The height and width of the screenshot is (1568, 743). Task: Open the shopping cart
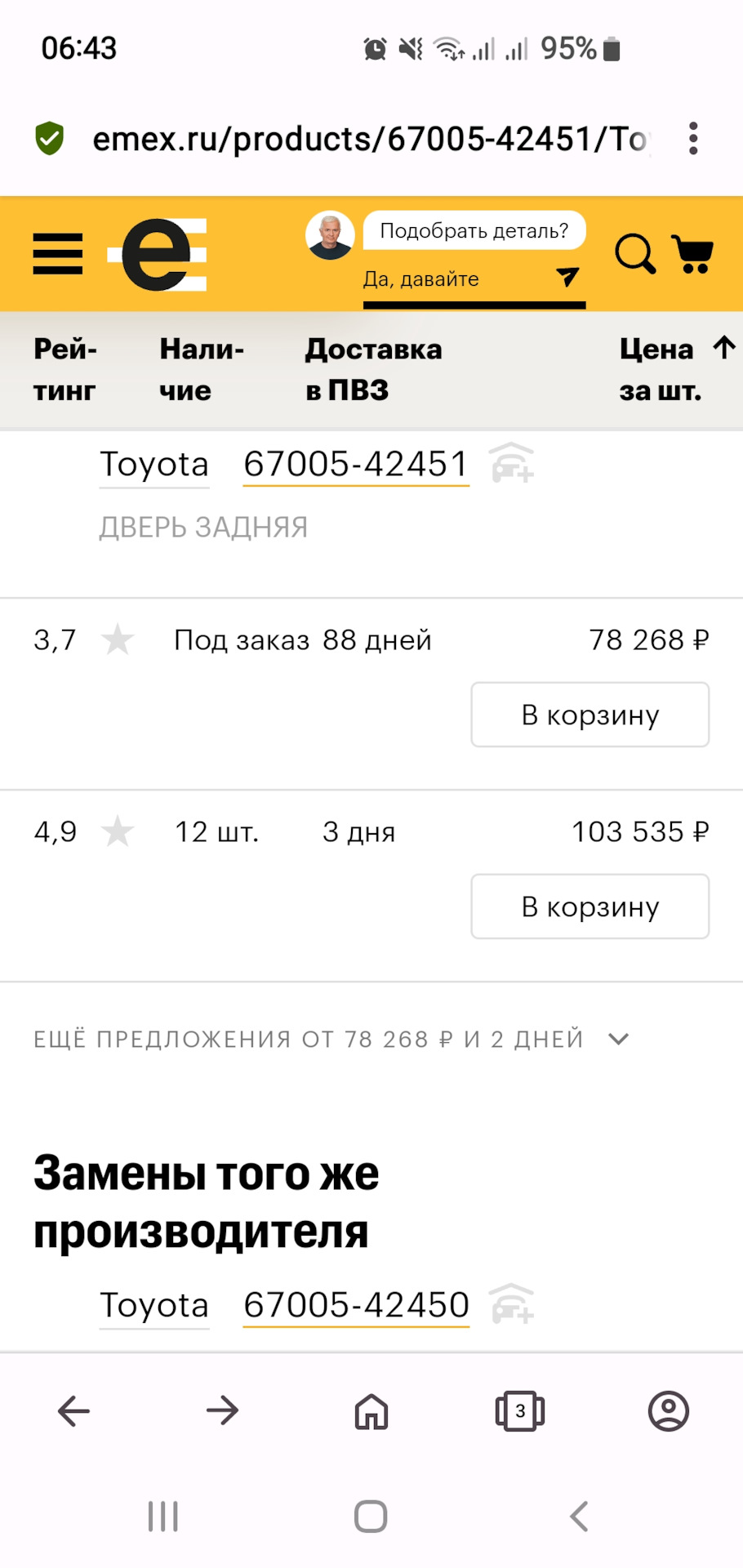coord(692,254)
